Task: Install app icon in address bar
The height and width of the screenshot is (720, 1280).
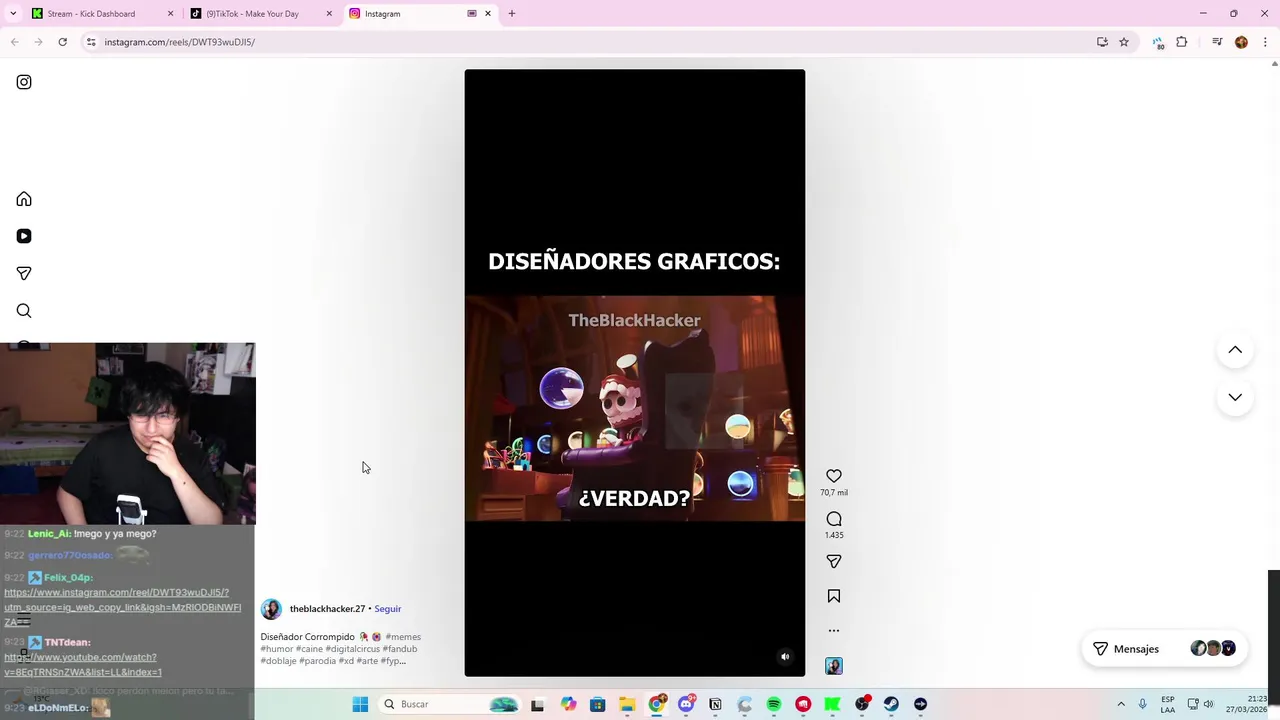Action: pos(1102,42)
